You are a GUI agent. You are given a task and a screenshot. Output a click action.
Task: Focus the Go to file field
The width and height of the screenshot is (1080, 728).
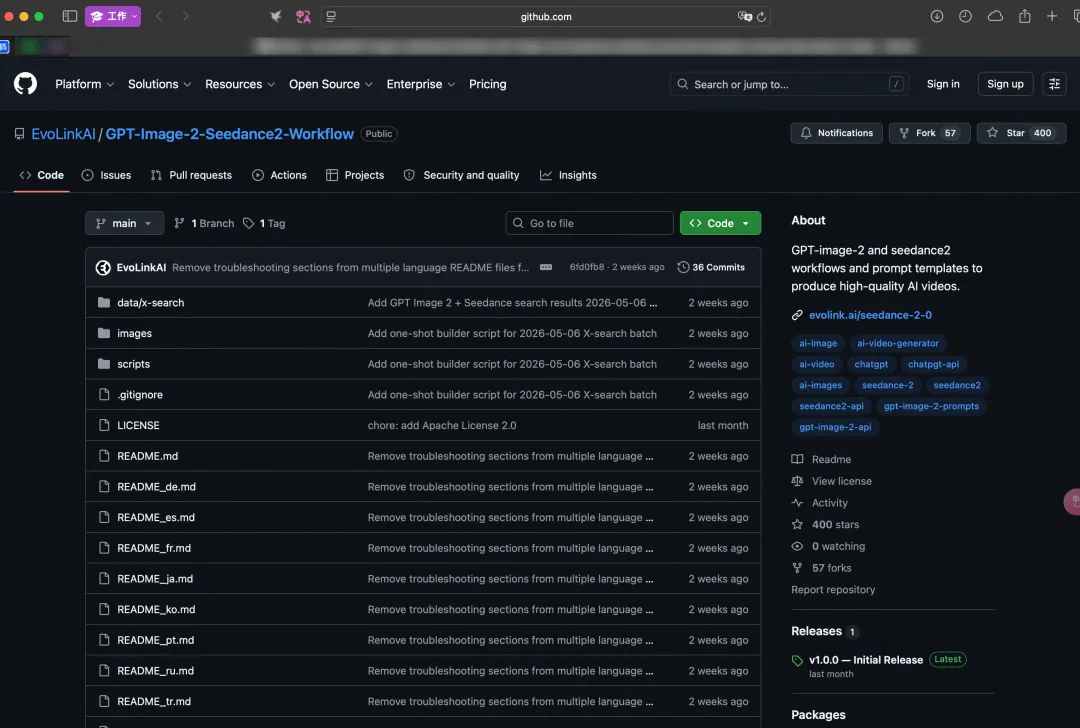[x=589, y=223]
